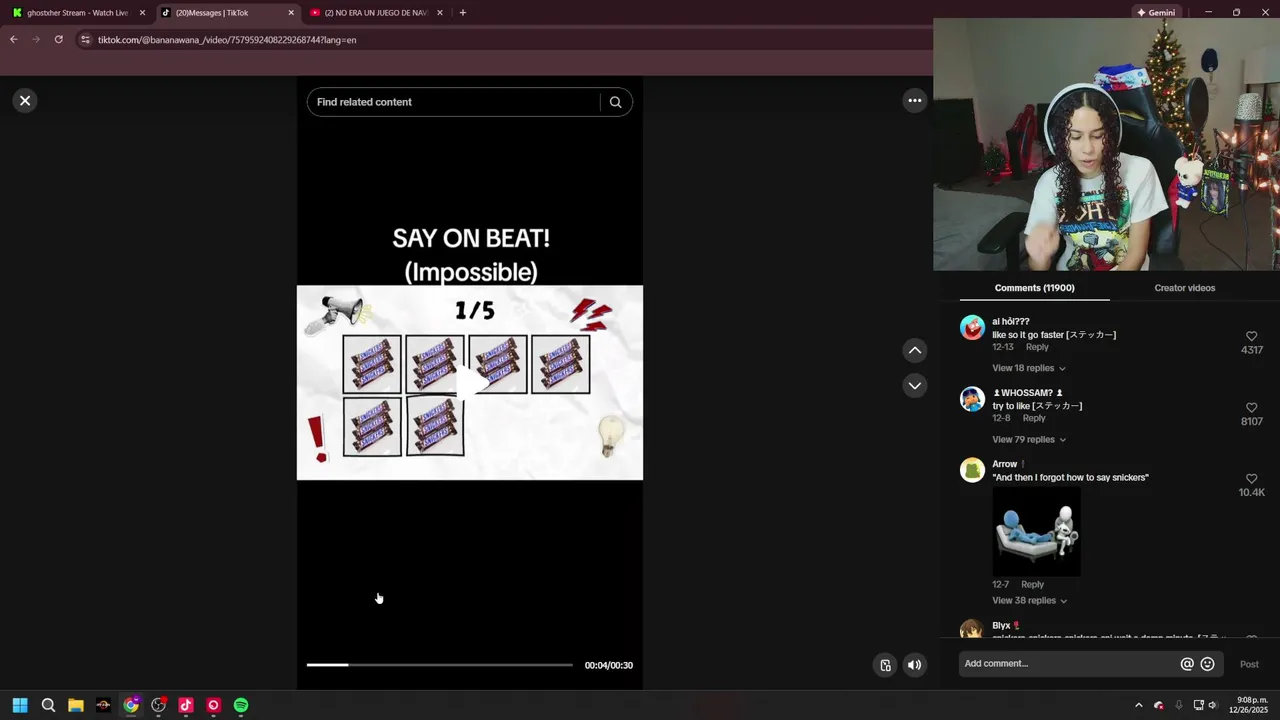The image size is (1280, 720).
Task: Play the paused video
Action: point(471,383)
